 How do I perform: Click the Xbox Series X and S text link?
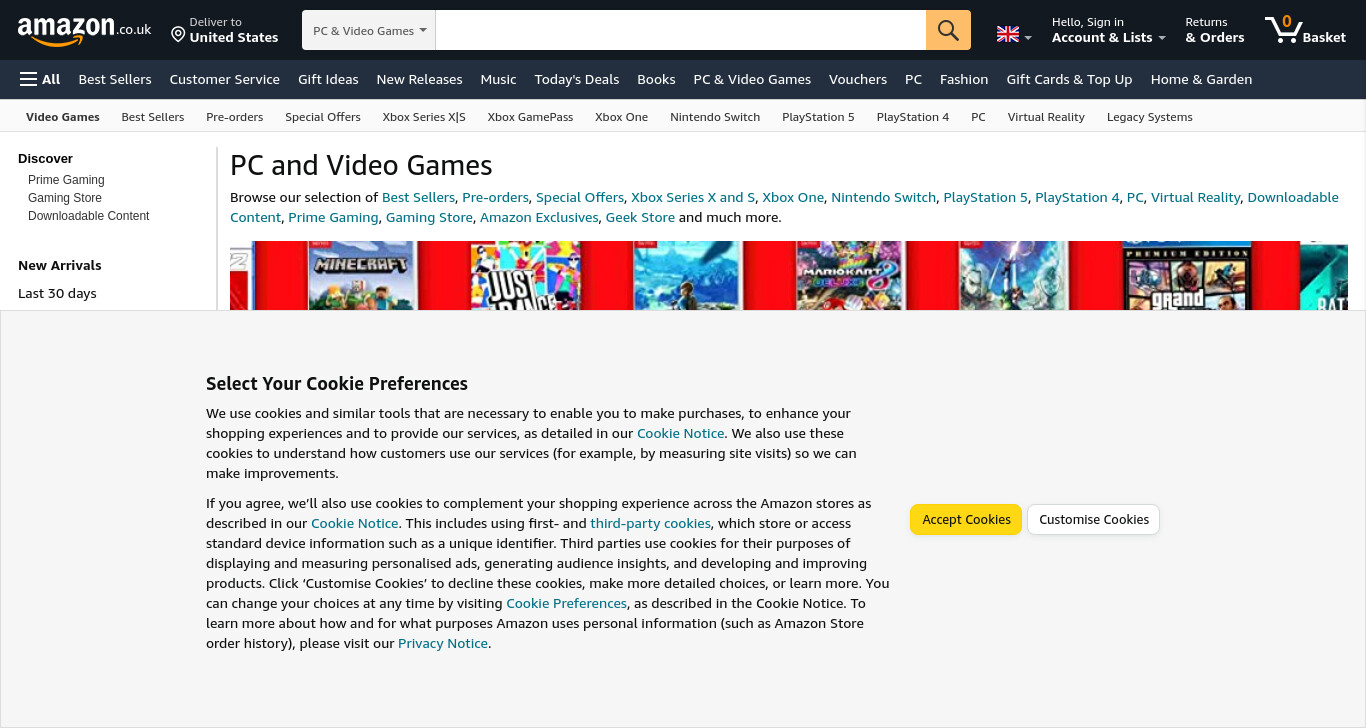693,197
